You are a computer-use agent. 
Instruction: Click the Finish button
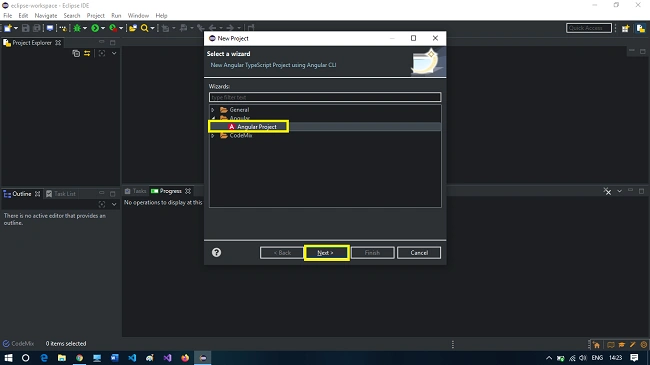pos(372,253)
